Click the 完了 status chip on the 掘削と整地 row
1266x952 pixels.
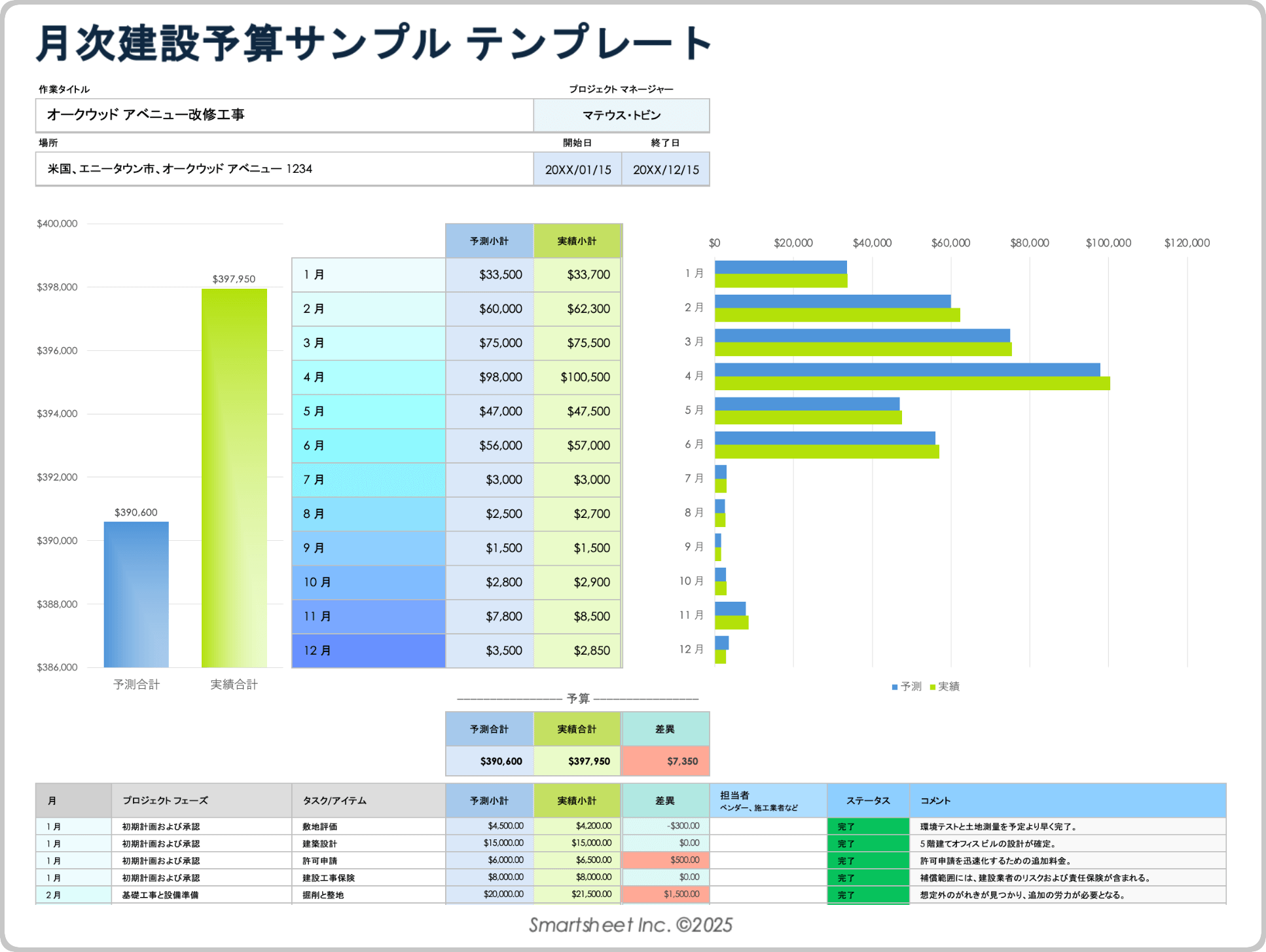(x=845, y=894)
